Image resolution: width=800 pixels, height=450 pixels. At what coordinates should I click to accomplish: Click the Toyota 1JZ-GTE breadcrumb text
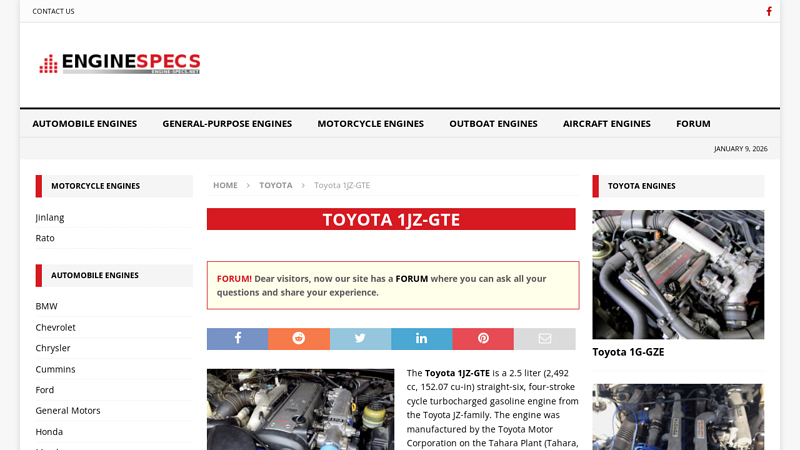click(x=342, y=185)
